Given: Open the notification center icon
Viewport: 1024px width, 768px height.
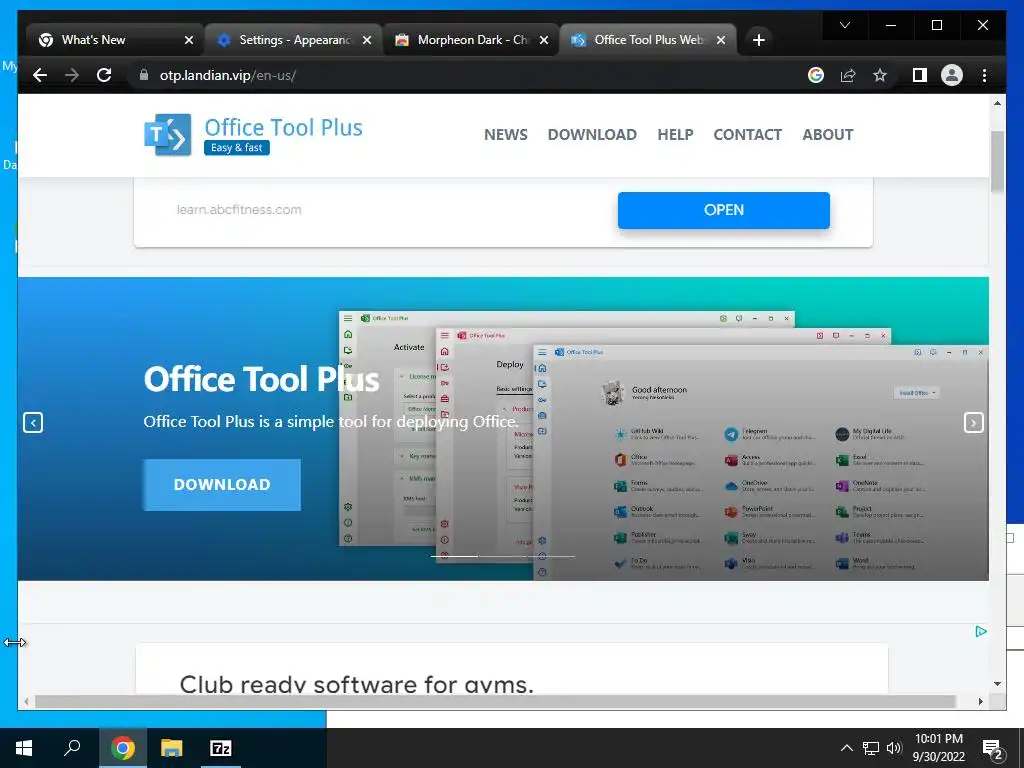Looking at the screenshot, I should pos(993,749).
